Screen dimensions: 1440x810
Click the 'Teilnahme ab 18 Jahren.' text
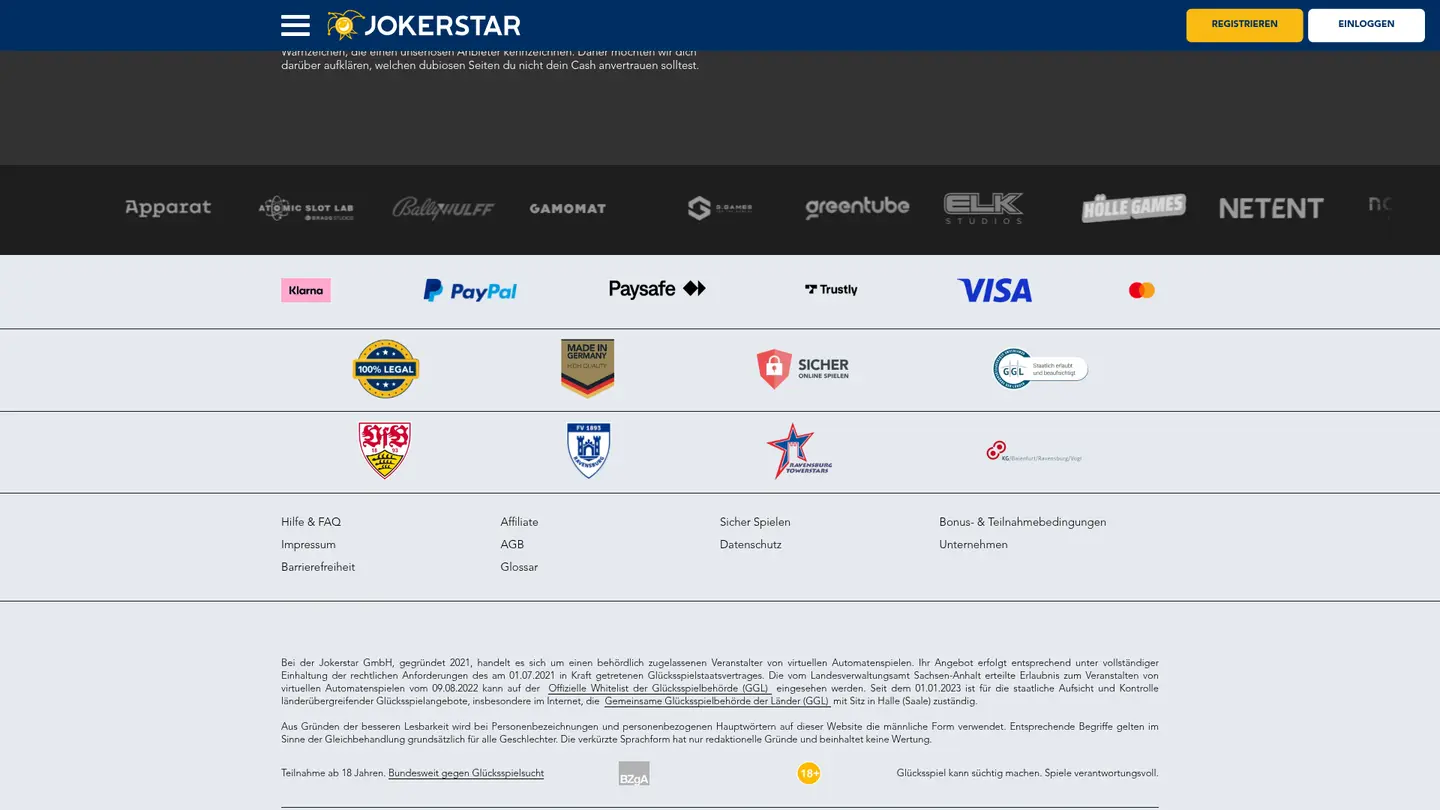(333, 773)
